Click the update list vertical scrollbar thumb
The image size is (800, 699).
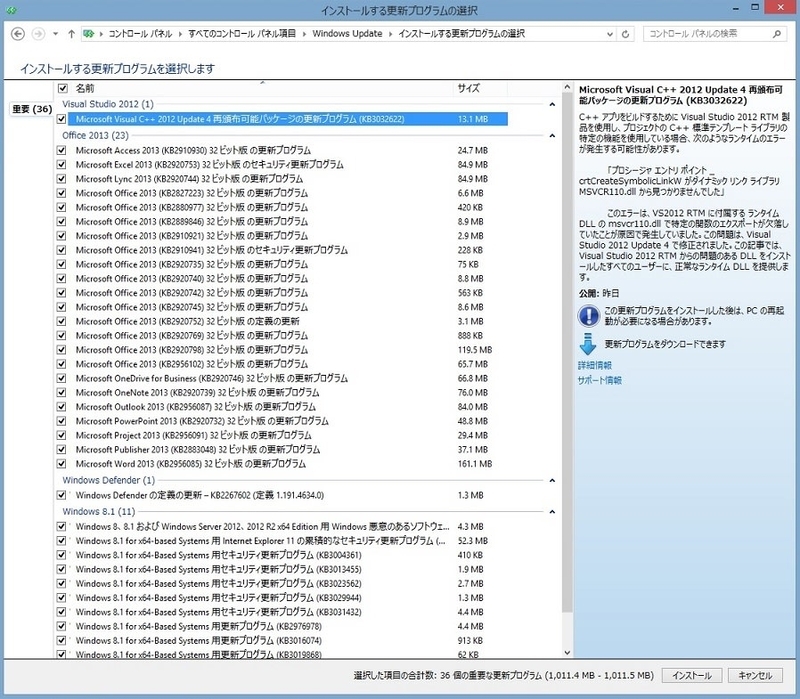tap(567, 354)
